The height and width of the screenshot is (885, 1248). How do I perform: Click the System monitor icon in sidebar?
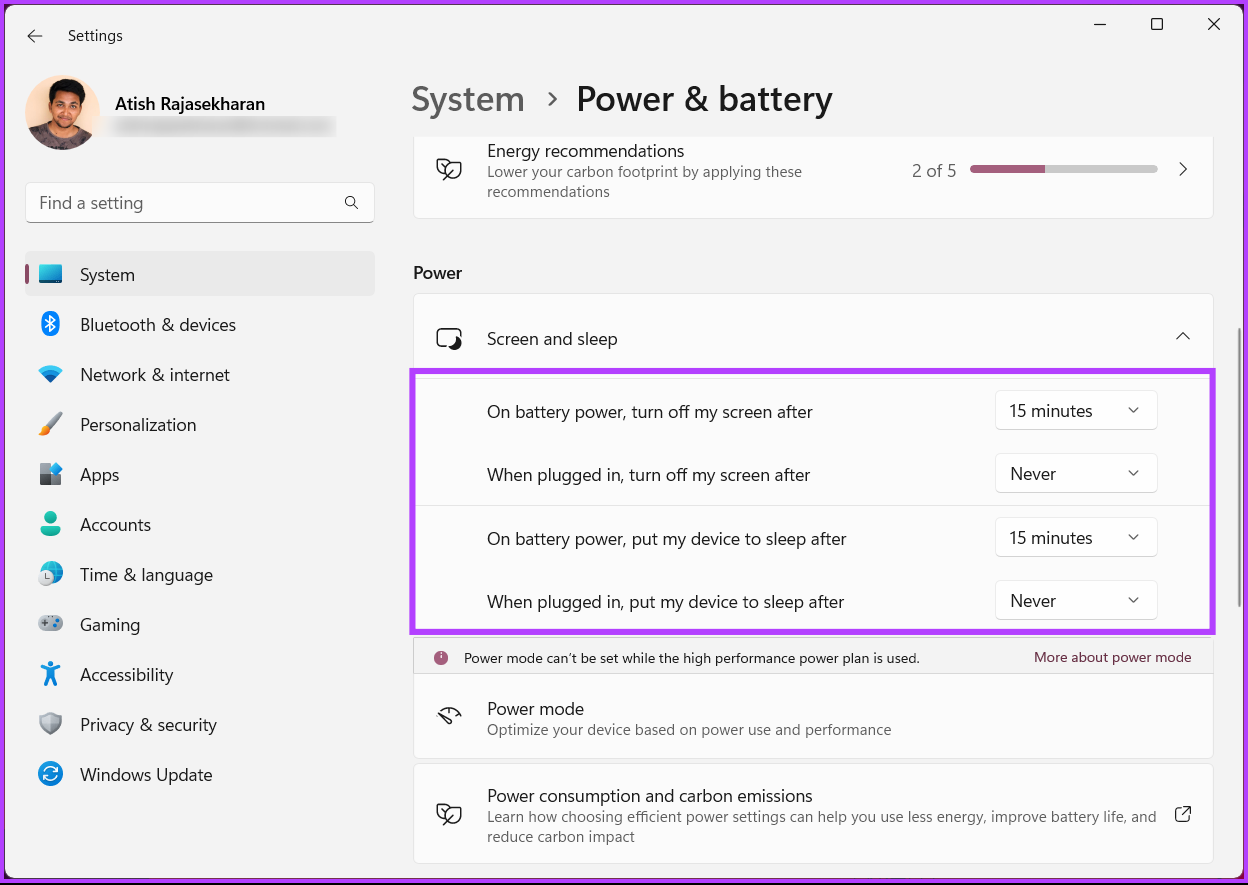point(51,274)
